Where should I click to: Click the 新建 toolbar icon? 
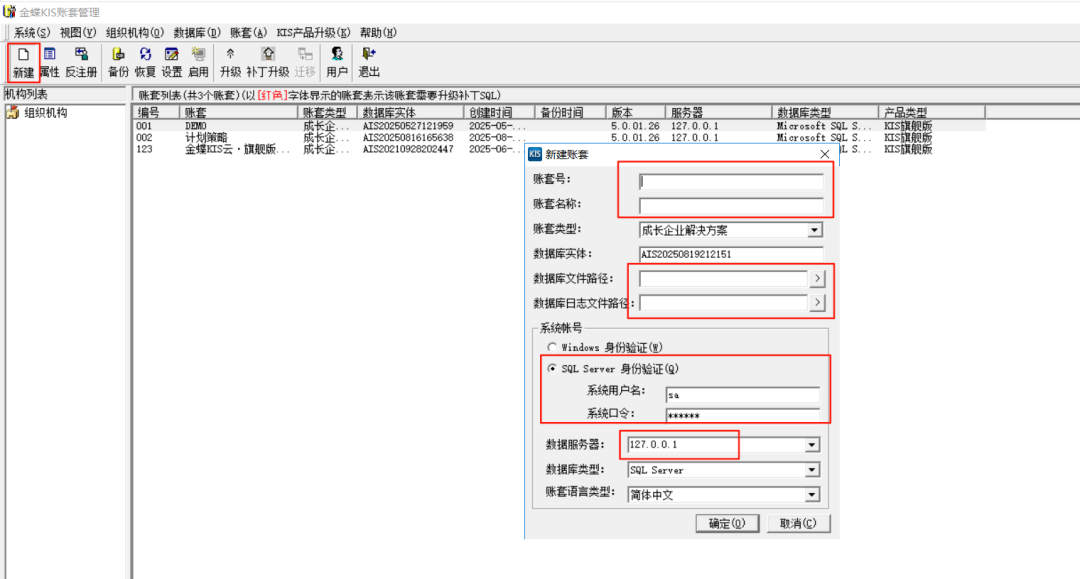pyautogui.click(x=23, y=62)
